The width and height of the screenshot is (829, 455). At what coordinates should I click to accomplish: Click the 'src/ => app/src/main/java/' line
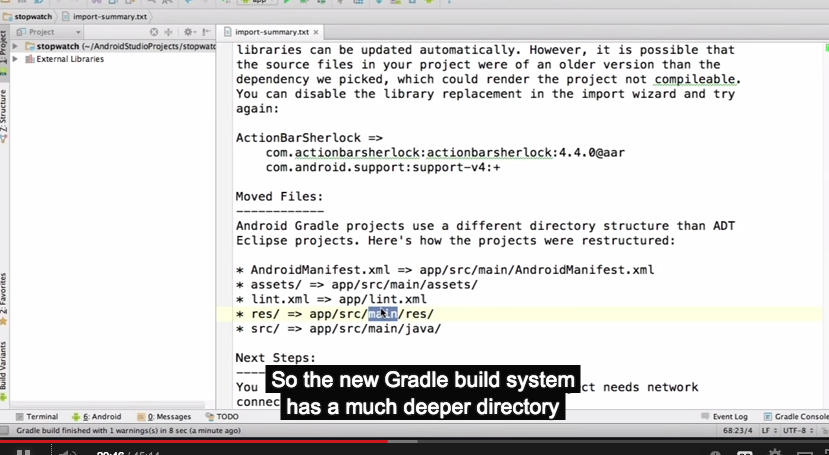(x=338, y=329)
